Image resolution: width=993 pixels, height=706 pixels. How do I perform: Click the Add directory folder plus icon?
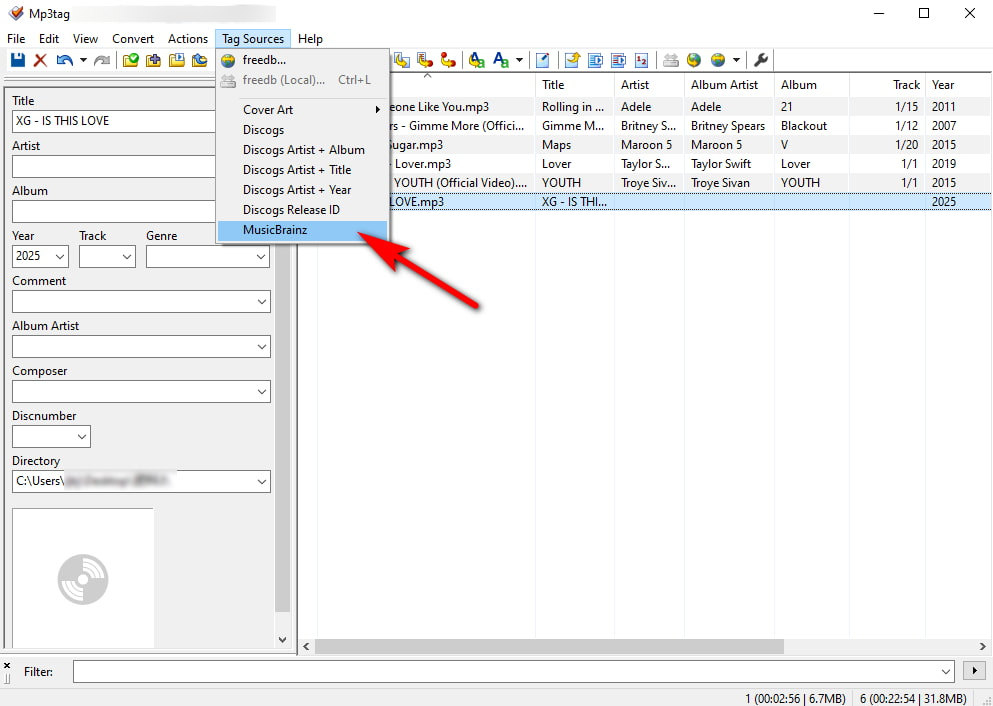153,61
